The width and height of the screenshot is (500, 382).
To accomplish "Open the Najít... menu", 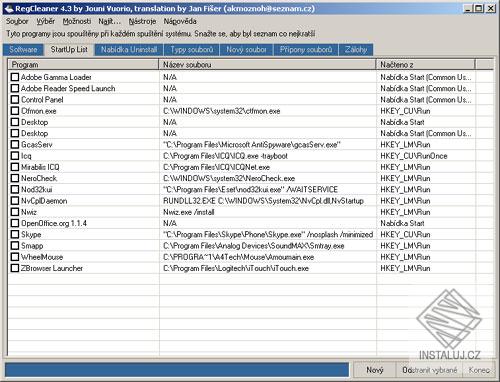I will click(x=109, y=21).
